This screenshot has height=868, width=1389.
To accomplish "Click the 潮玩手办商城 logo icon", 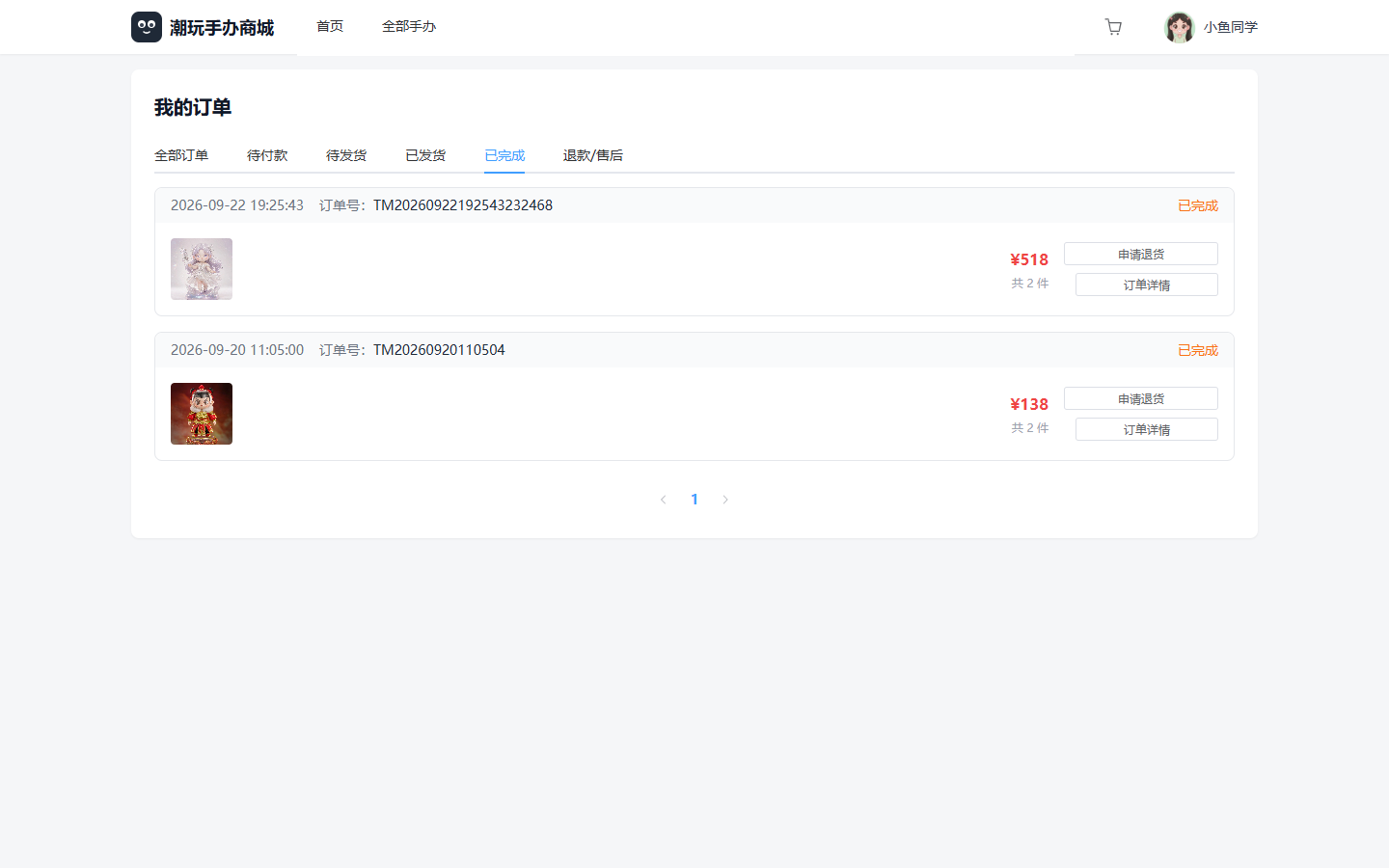I will (147, 27).
